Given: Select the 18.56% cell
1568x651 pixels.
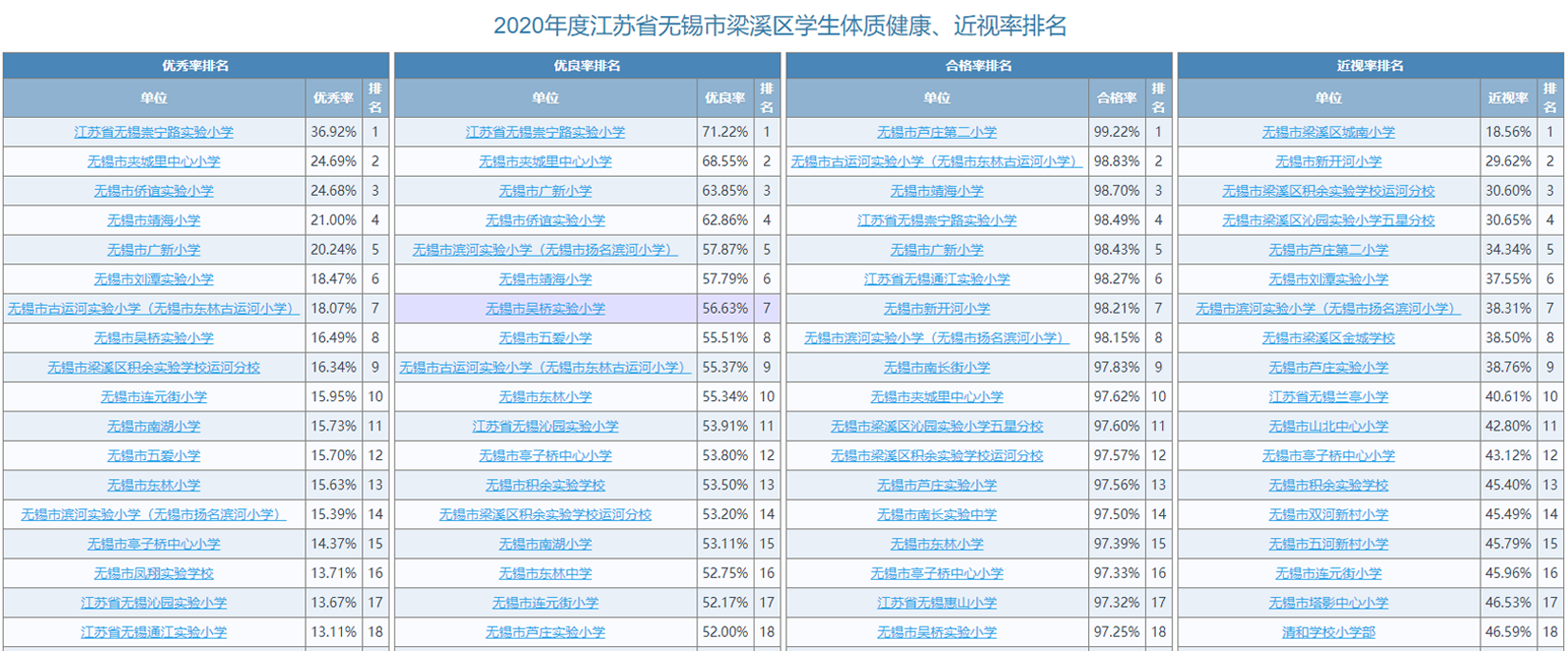Looking at the screenshot, I should pos(1508,132).
